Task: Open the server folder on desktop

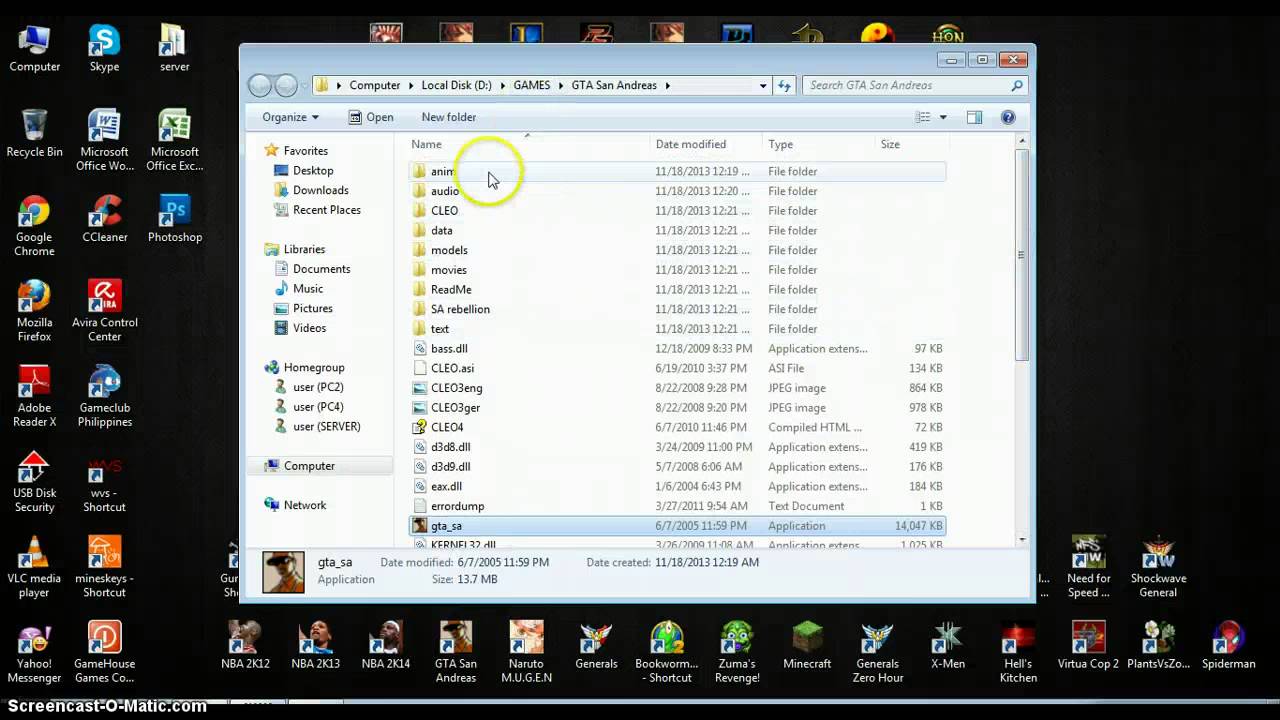Action: pyautogui.click(x=174, y=48)
